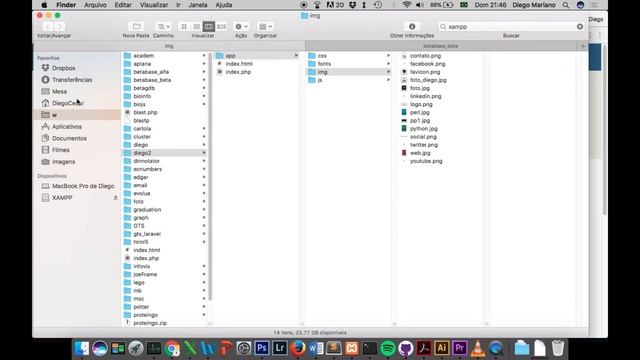
Task: Open the Janela menu
Action: click(x=198, y=5)
